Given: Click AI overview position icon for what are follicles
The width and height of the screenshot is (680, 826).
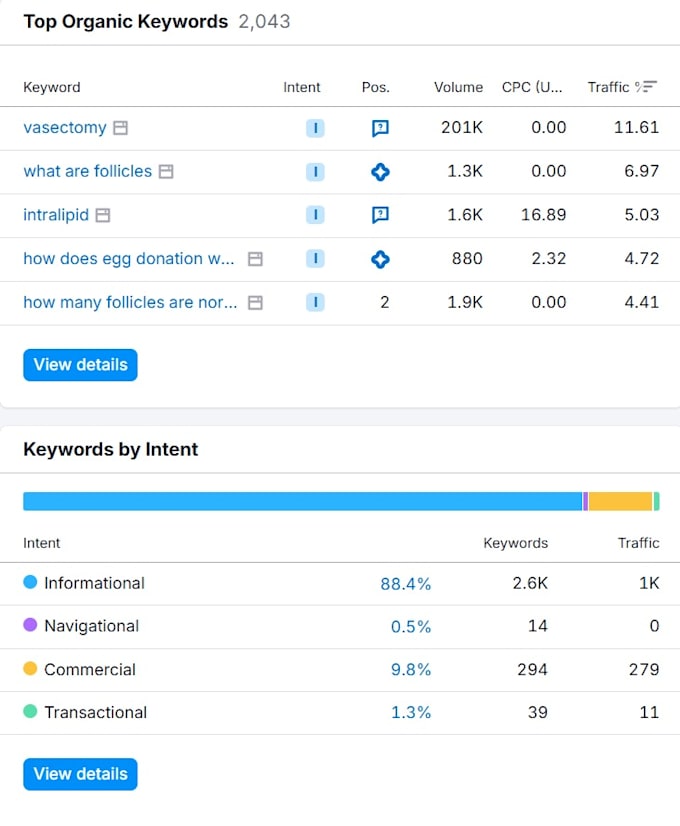Looking at the screenshot, I should click(x=380, y=172).
